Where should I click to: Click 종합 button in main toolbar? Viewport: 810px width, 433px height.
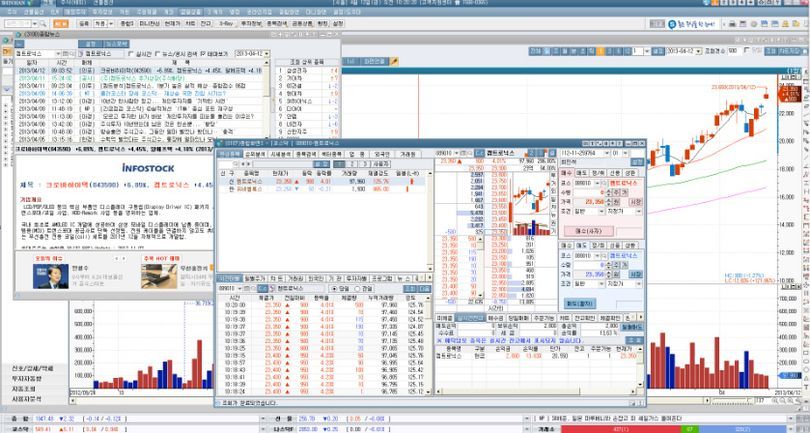point(126,24)
